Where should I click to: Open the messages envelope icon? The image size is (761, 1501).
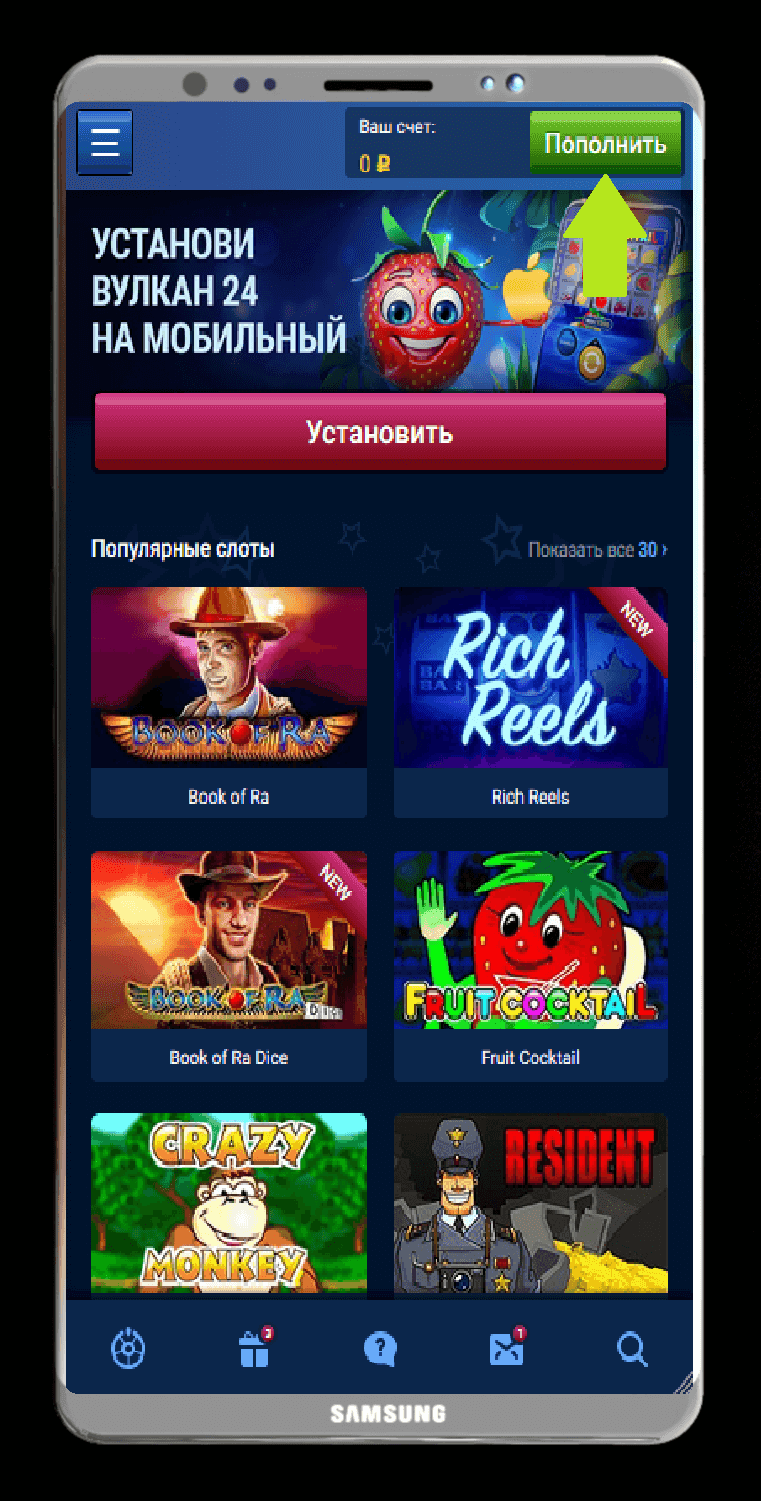point(506,1349)
